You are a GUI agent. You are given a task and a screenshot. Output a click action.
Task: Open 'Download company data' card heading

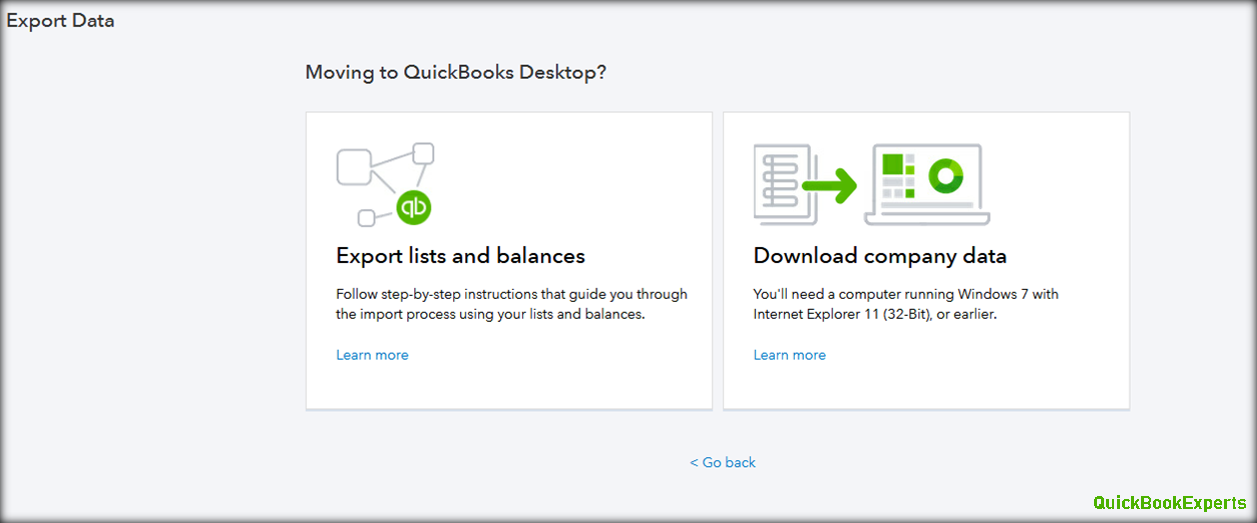(880, 256)
